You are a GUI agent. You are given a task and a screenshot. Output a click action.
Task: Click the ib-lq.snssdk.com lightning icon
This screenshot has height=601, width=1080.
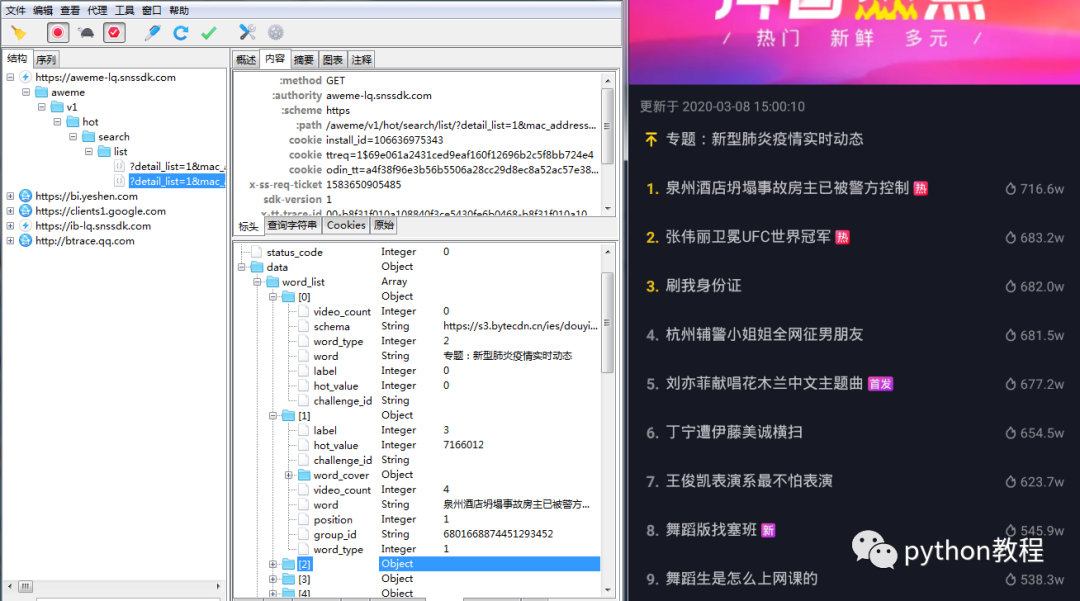click(25, 226)
